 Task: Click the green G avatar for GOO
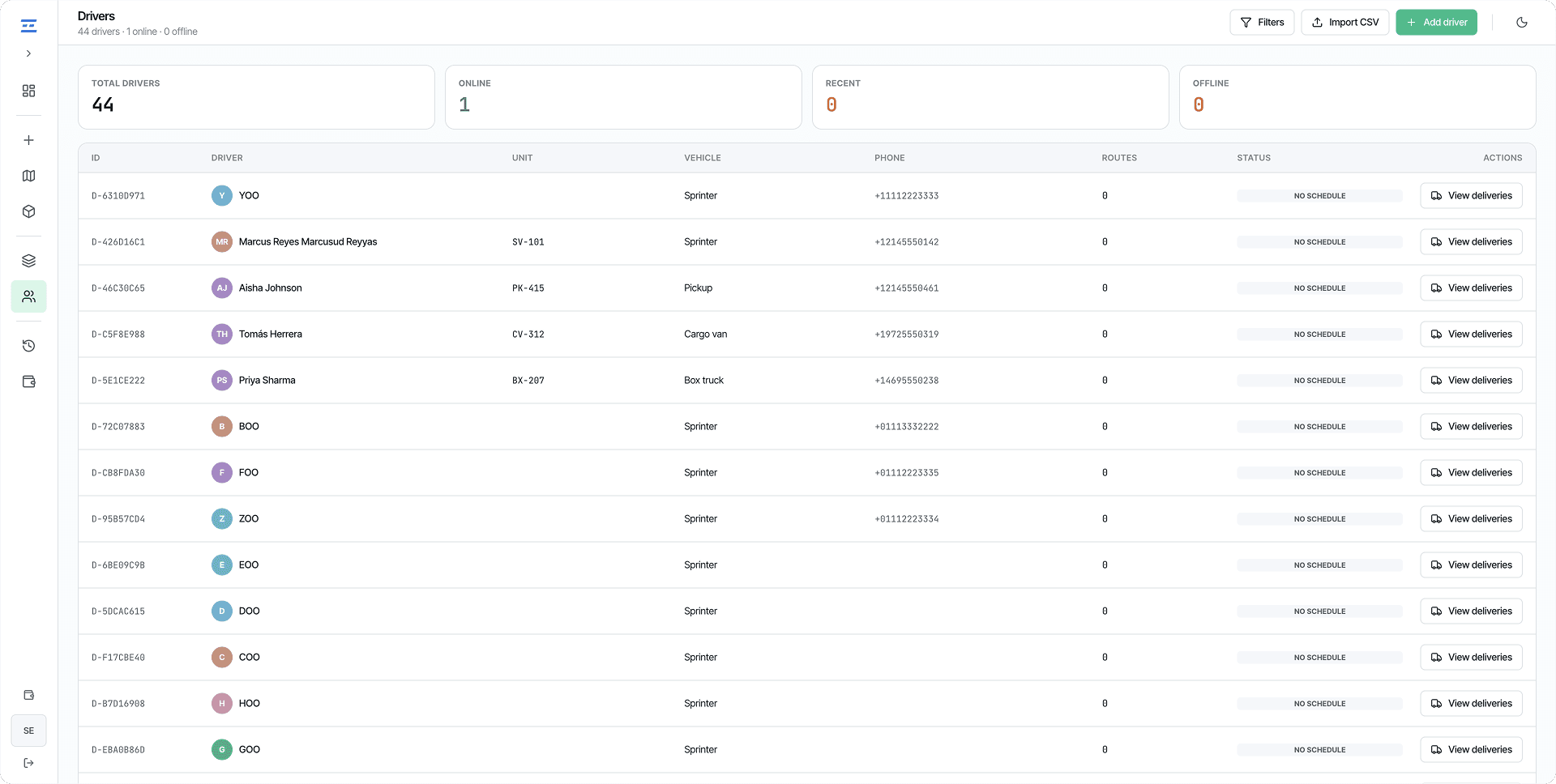click(222, 750)
